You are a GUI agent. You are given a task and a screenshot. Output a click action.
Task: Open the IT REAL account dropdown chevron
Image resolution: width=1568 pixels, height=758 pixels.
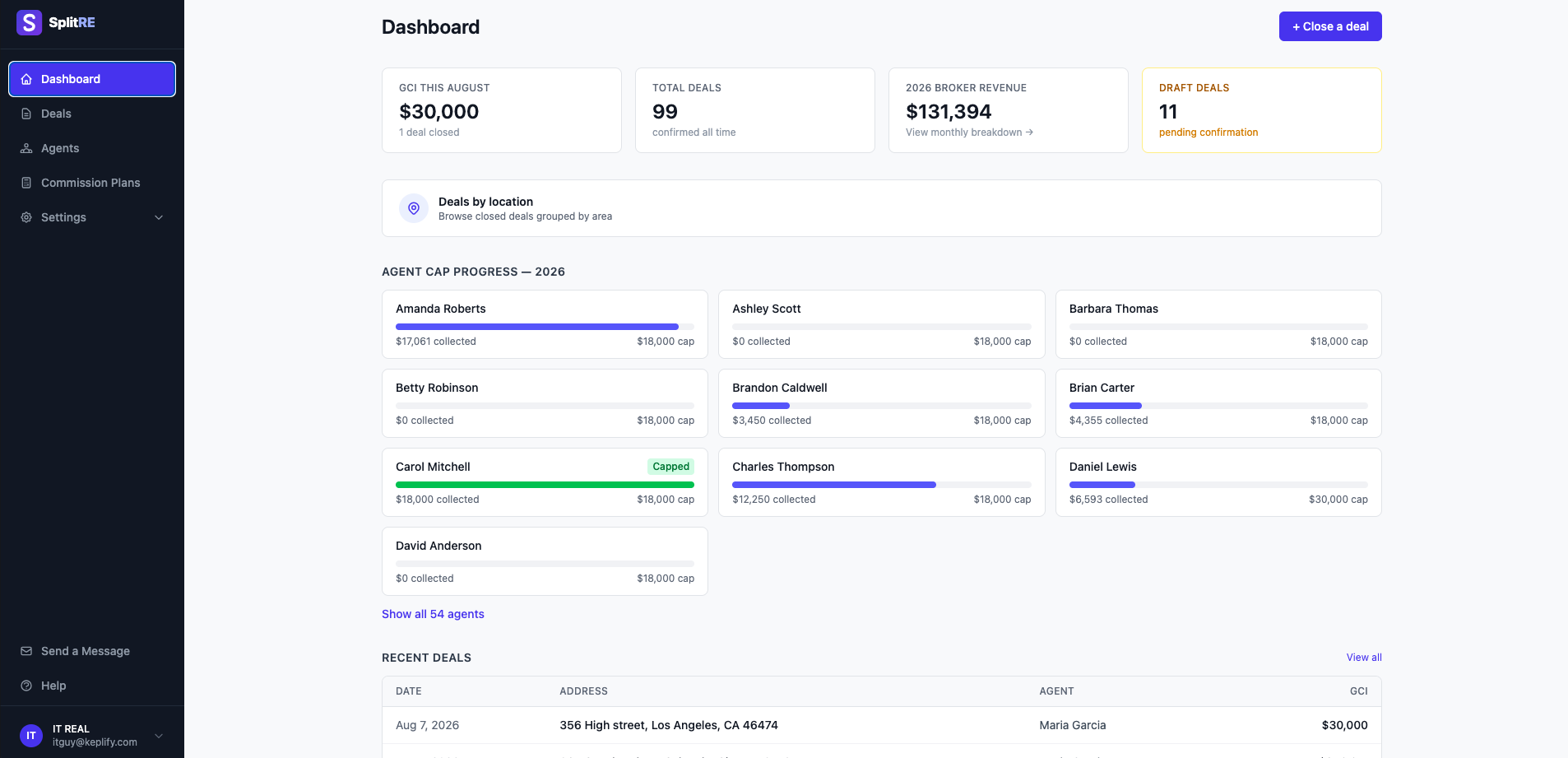click(159, 736)
